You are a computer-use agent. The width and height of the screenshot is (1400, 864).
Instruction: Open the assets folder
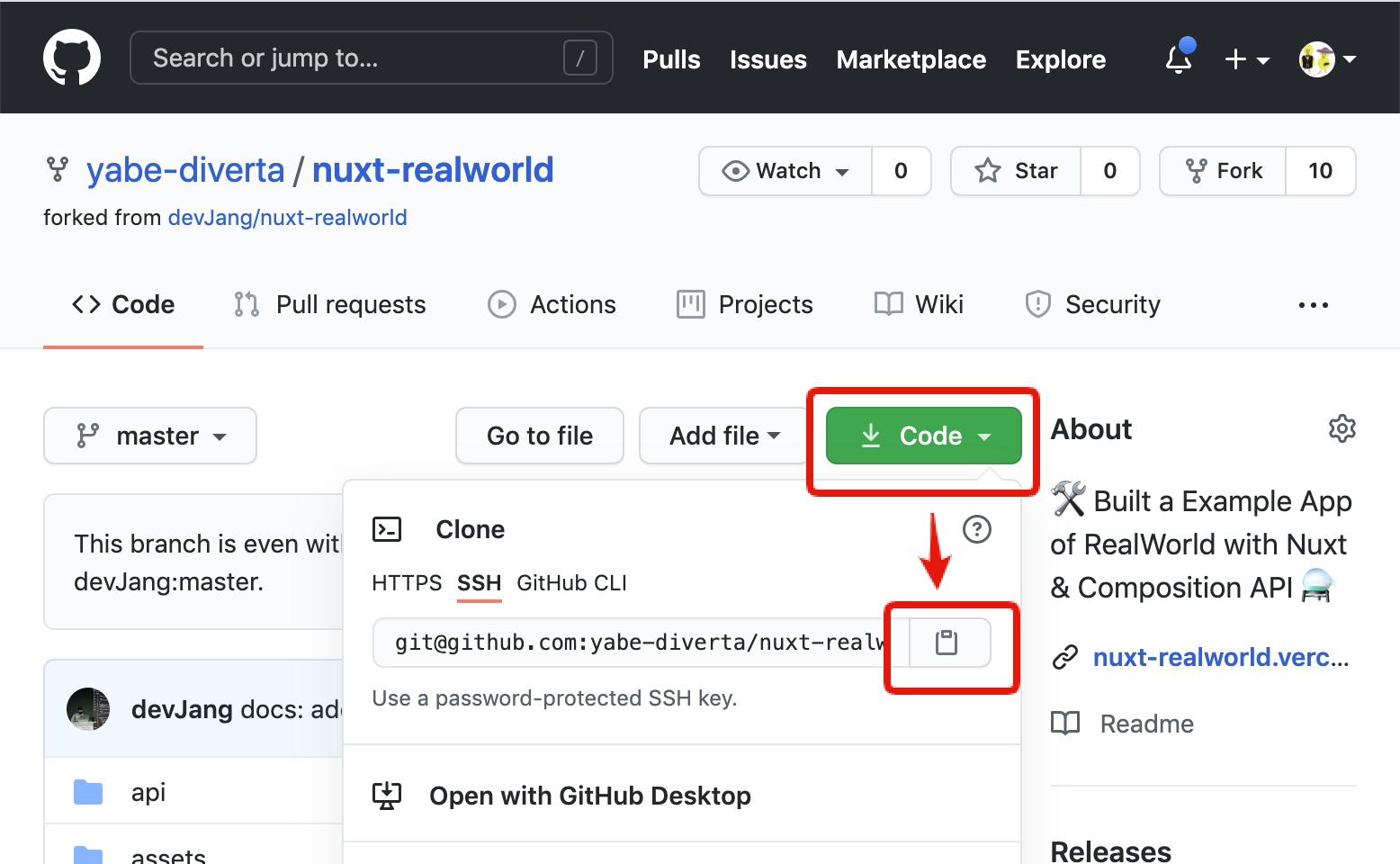(x=168, y=855)
